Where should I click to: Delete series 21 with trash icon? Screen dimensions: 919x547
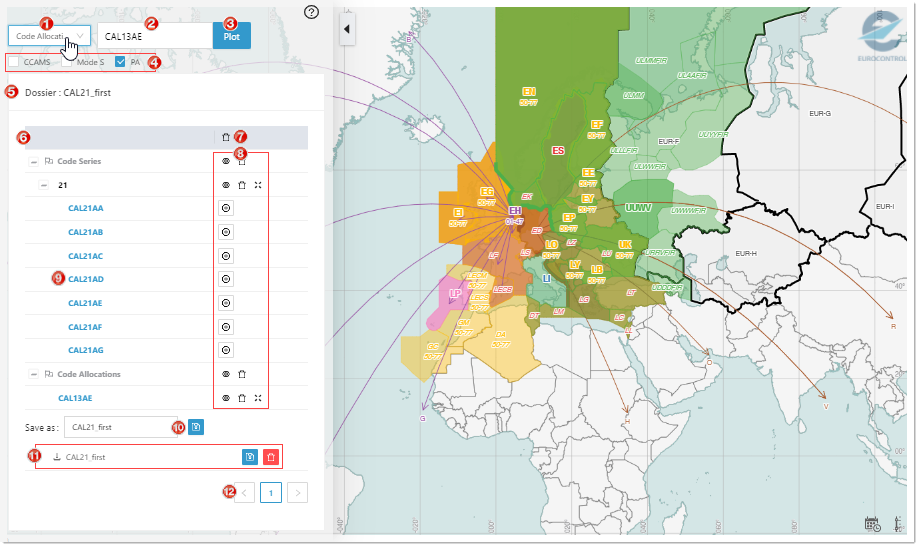[242, 185]
